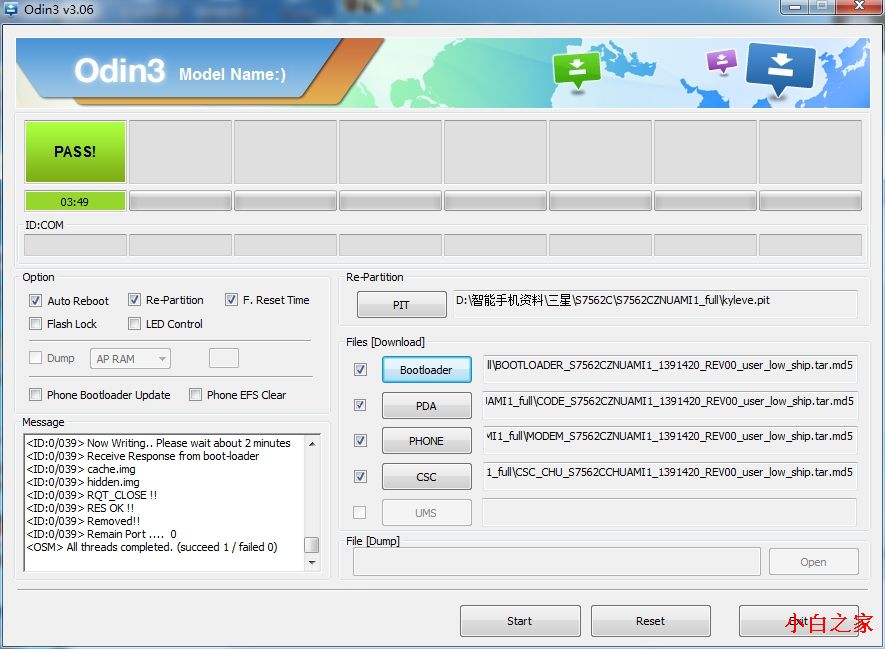Click the small field beside AP RAM
The image size is (885, 649).
(x=224, y=358)
